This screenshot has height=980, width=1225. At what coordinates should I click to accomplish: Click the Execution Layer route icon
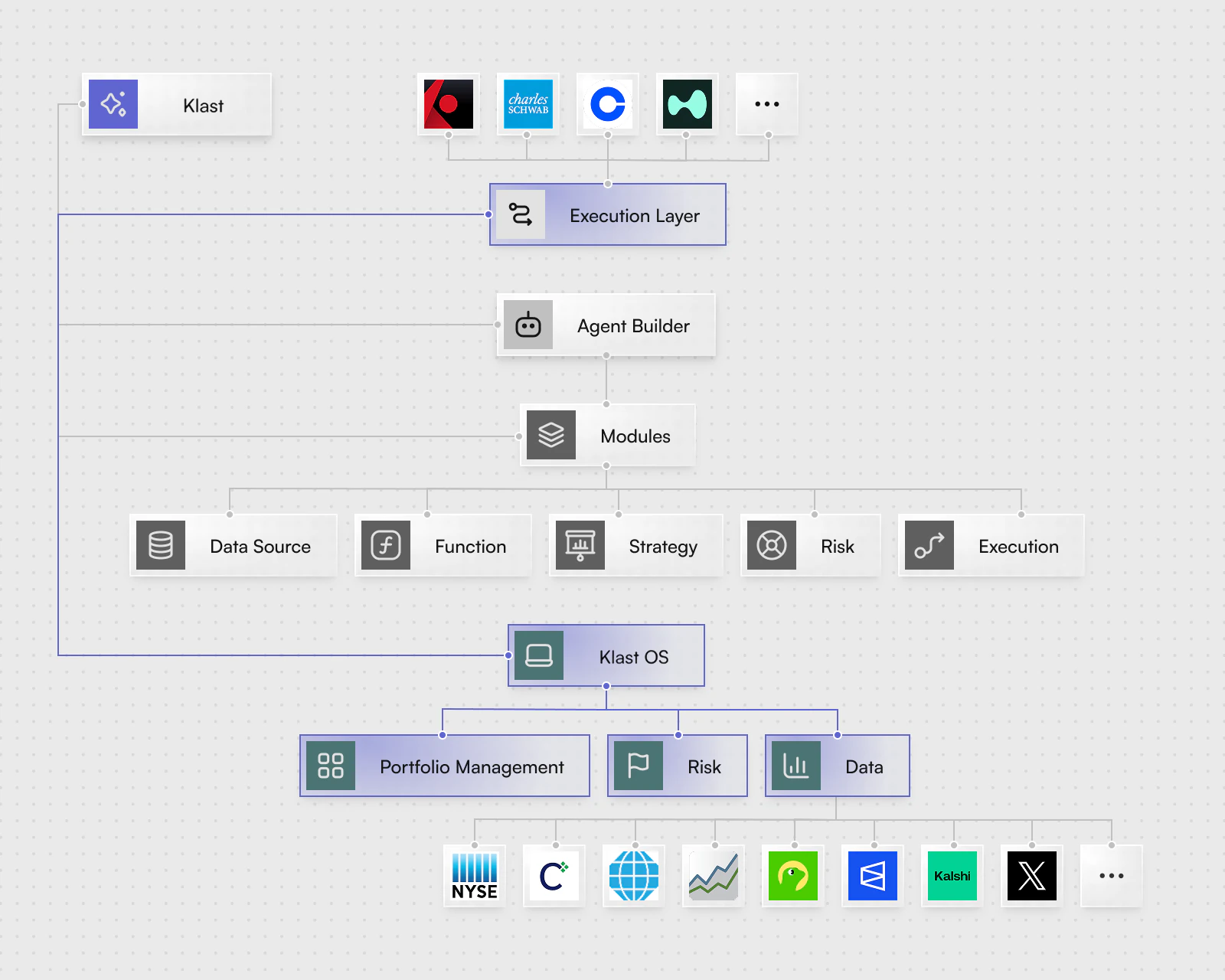521,214
